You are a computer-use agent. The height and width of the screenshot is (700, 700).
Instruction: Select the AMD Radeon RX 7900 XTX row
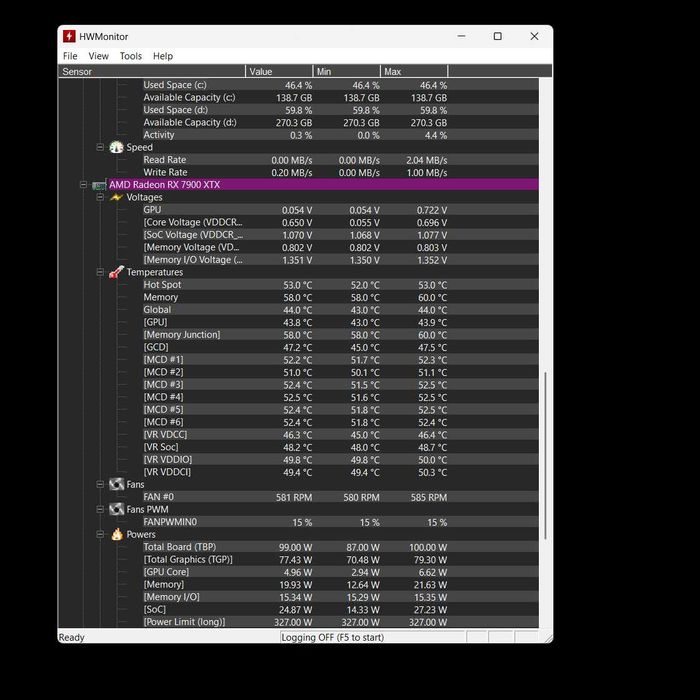pos(323,184)
